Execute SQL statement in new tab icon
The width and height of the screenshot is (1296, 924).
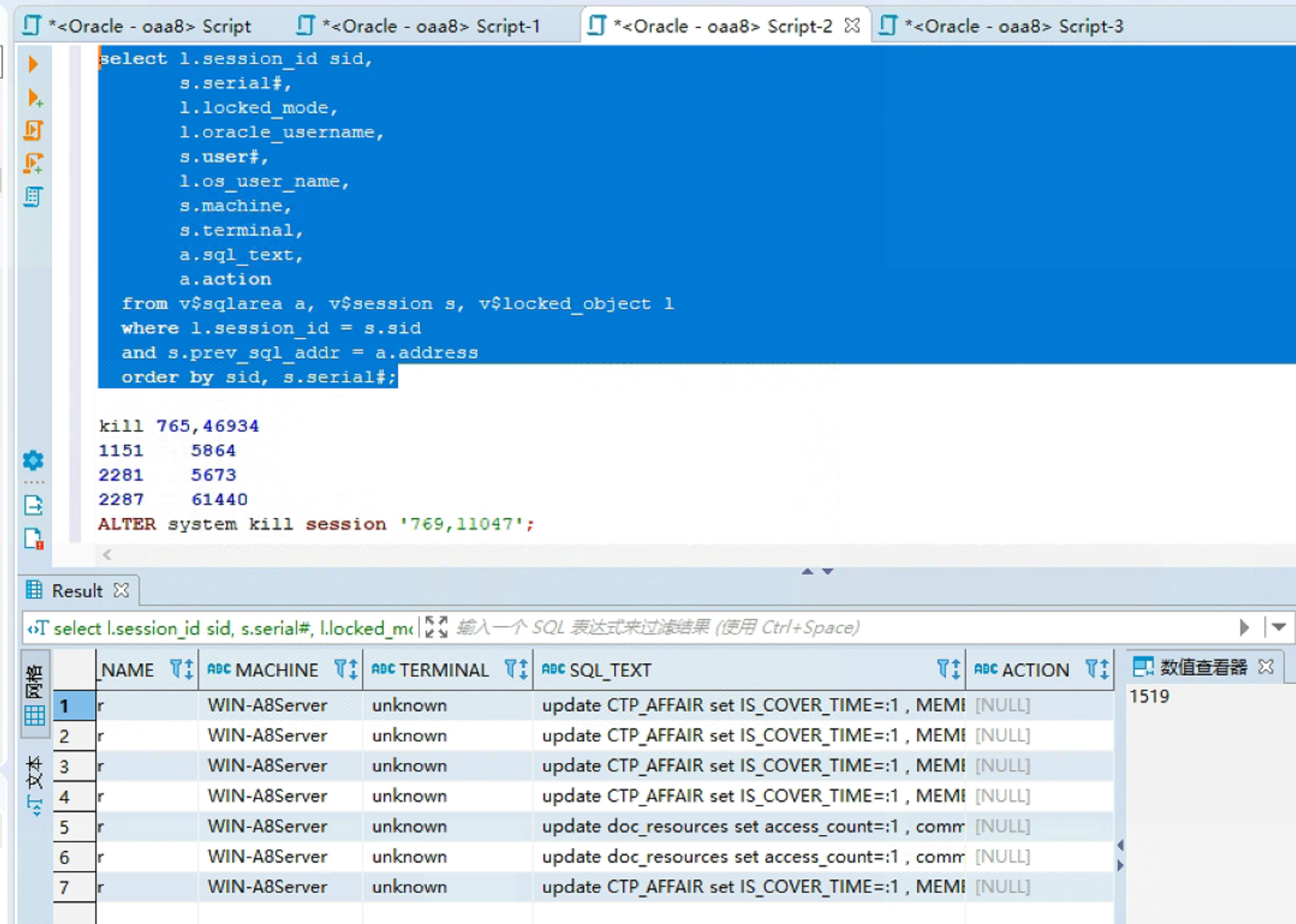coord(34,98)
